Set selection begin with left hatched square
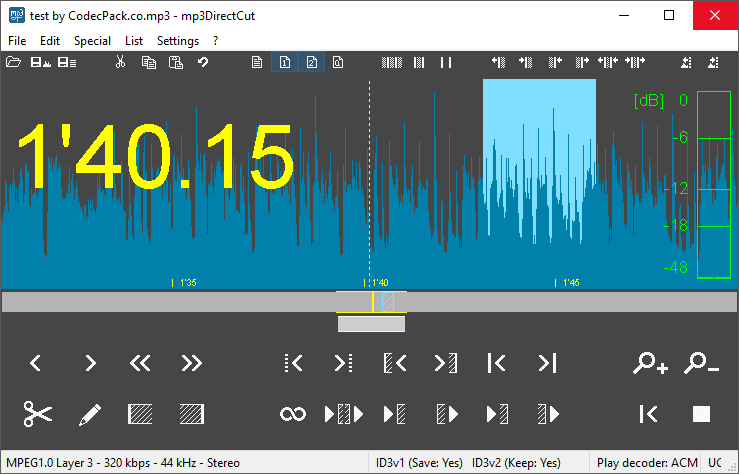The height and width of the screenshot is (474, 739). click(140, 414)
